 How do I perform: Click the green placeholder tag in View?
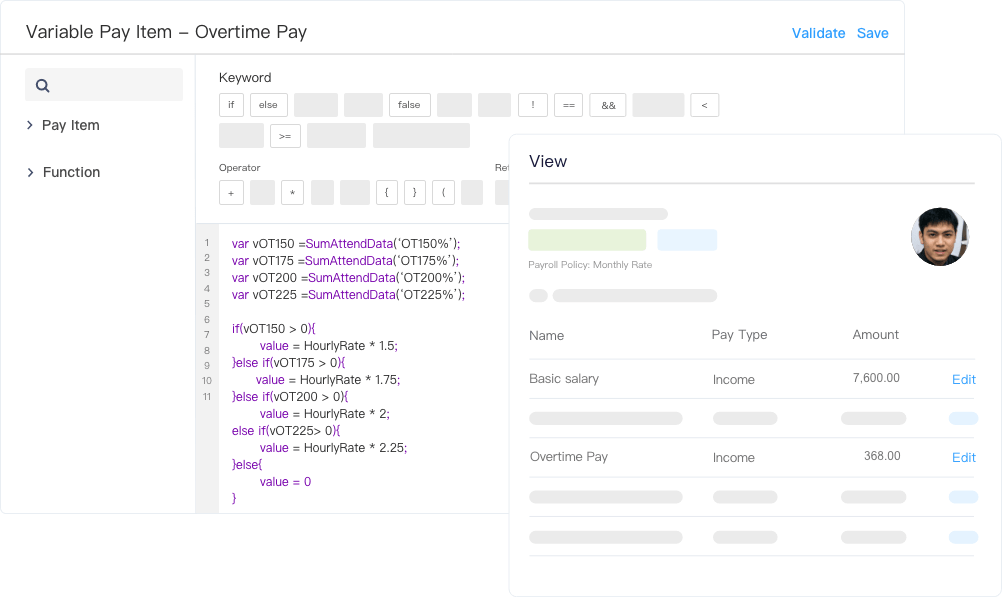click(587, 240)
